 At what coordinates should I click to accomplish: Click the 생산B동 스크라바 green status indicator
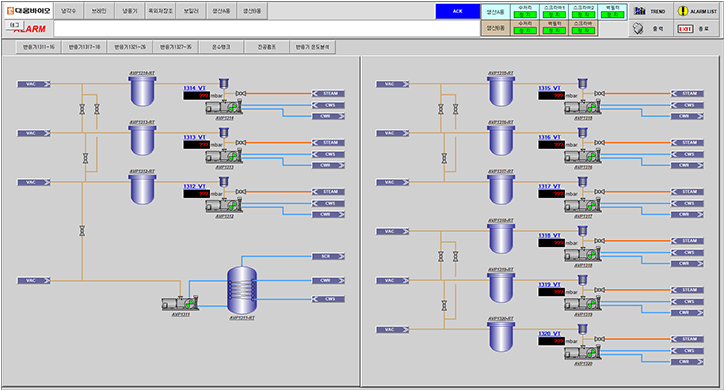[583, 31]
